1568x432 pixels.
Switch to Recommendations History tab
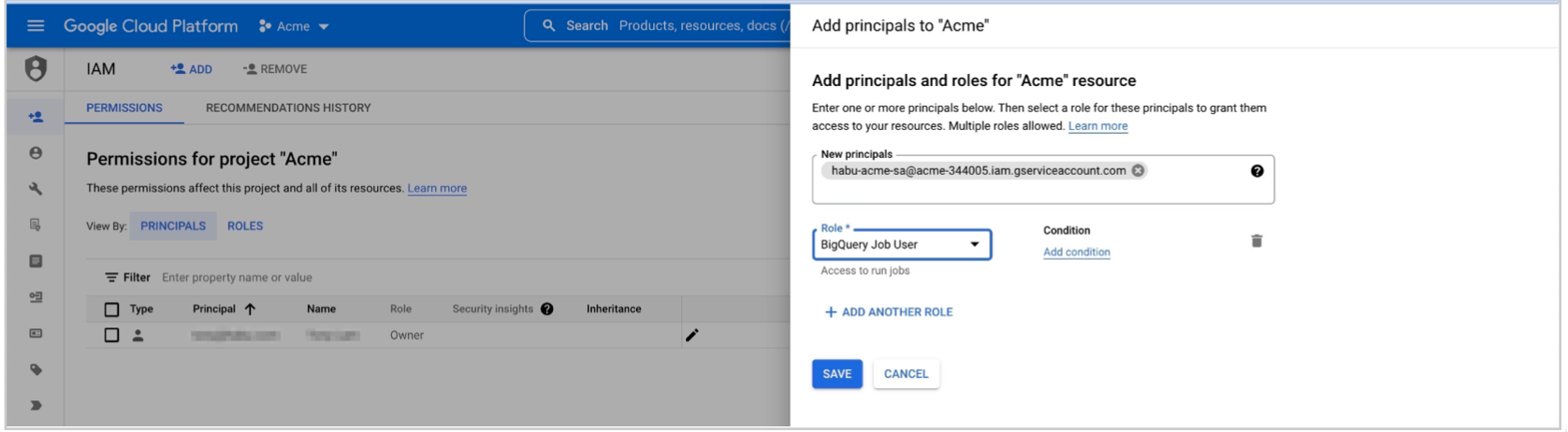pos(288,108)
